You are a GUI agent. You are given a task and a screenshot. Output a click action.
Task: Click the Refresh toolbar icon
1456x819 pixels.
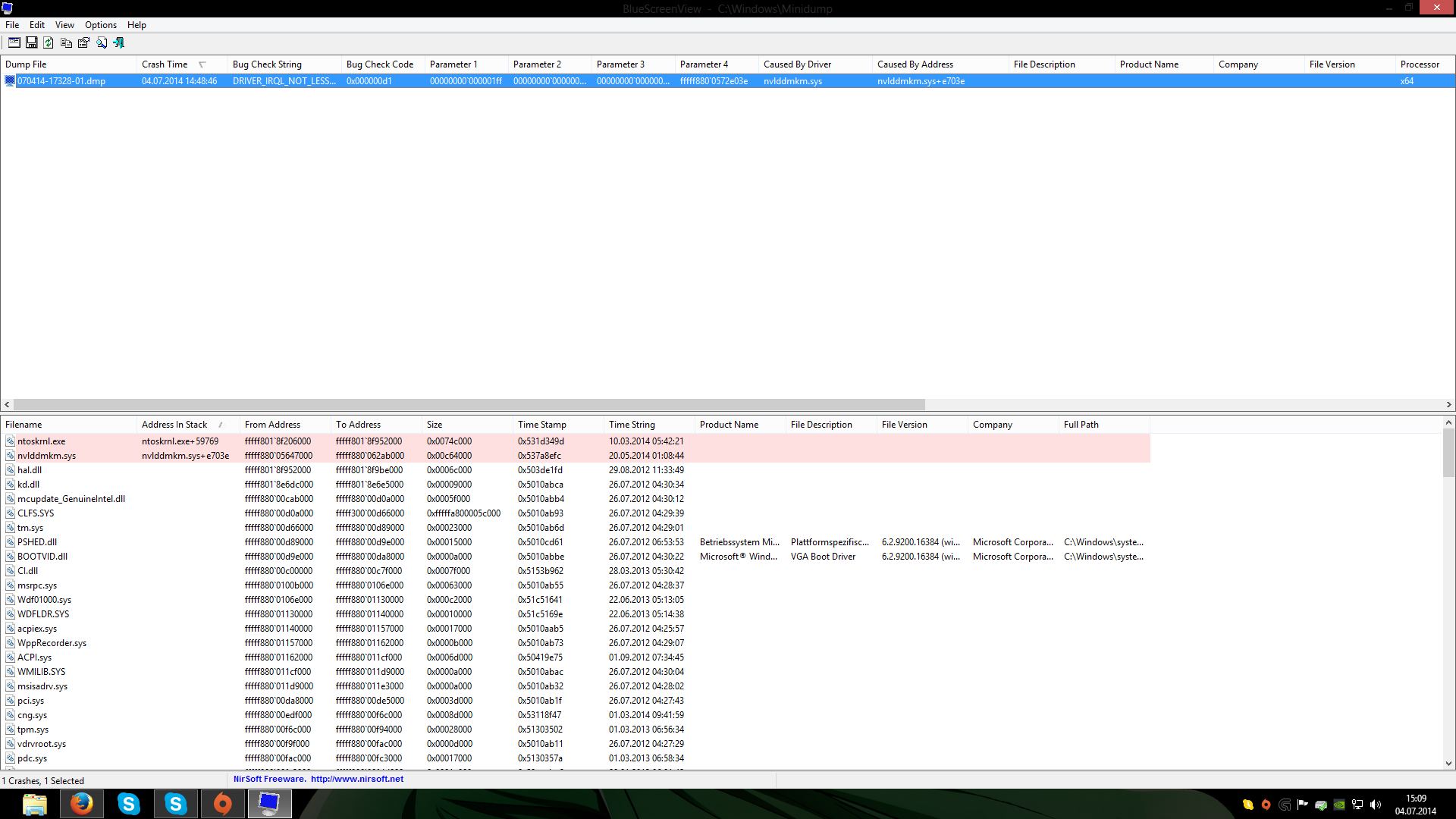[x=49, y=42]
